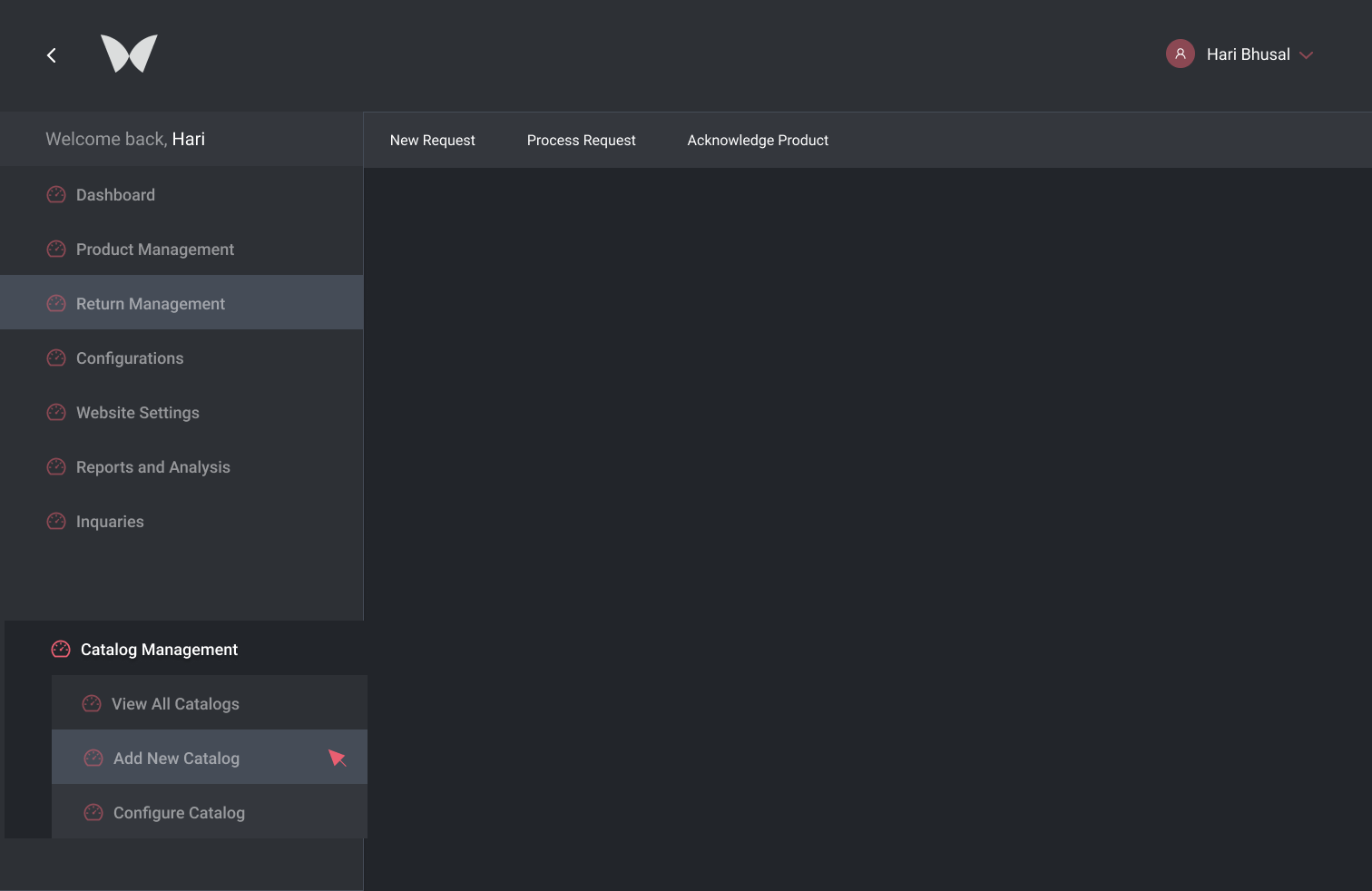This screenshot has height=891, width=1372.
Task: Click the Catalog Management gauge icon
Action: point(61,650)
